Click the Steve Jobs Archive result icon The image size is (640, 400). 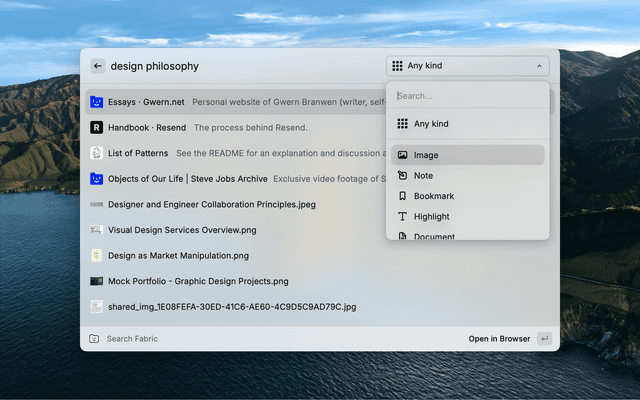pos(97,179)
